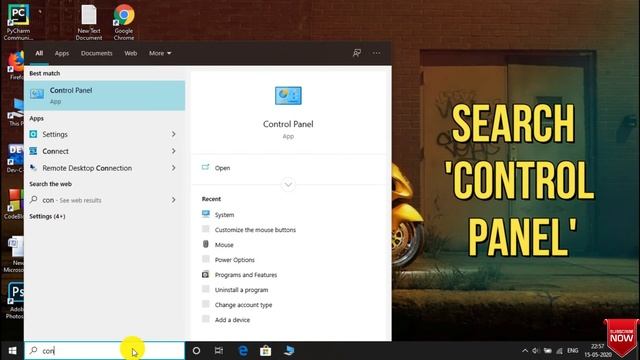Screen dimensions: 640x360
Task: Click the network icon in system tray
Action: [560, 351]
